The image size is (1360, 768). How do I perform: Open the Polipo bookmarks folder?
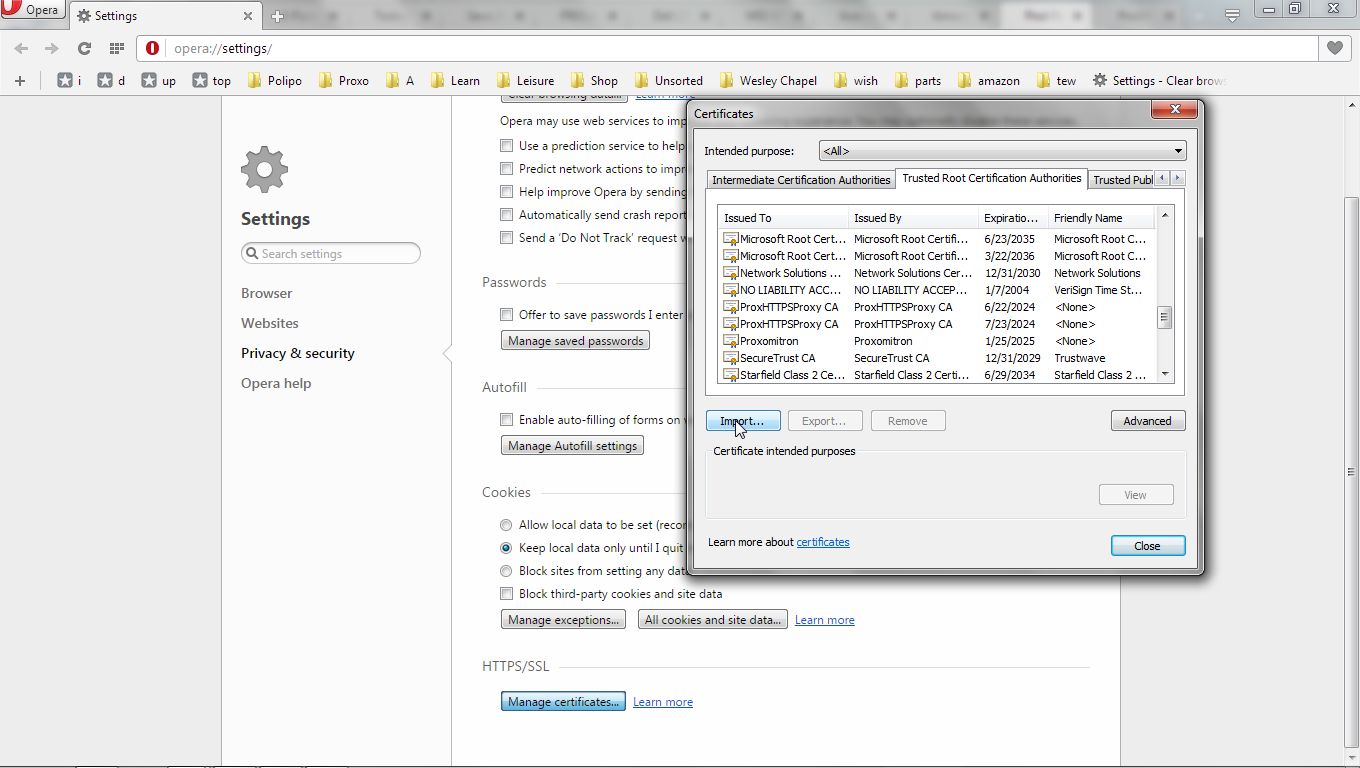point(274,80)
